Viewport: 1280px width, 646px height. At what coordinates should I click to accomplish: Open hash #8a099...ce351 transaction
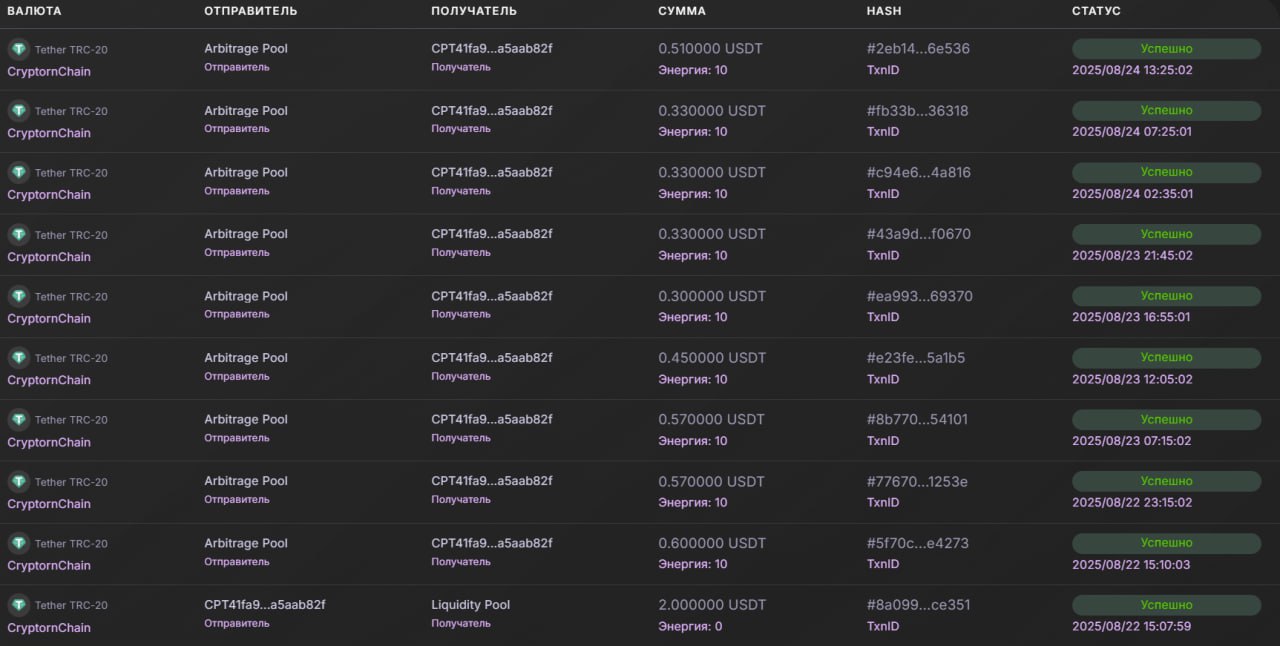tap(918, 605)
